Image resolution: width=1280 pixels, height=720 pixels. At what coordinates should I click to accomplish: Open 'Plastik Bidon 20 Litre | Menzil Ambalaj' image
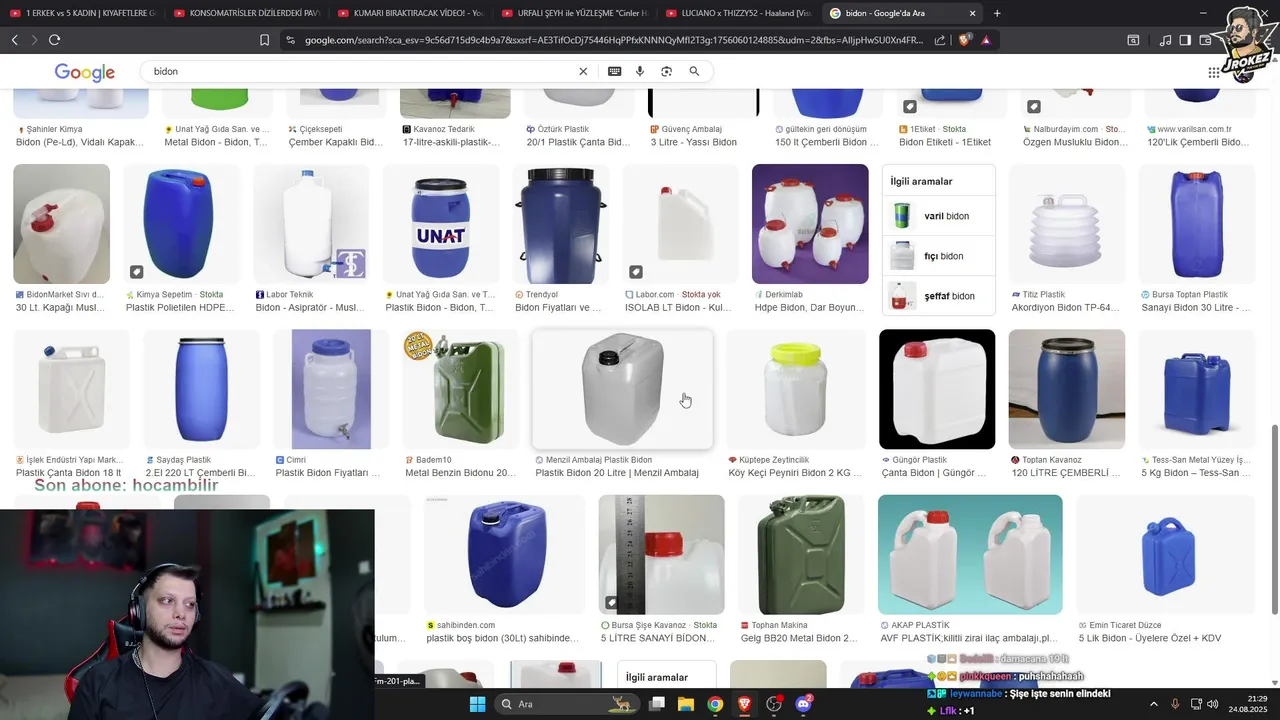click(621, 389)
